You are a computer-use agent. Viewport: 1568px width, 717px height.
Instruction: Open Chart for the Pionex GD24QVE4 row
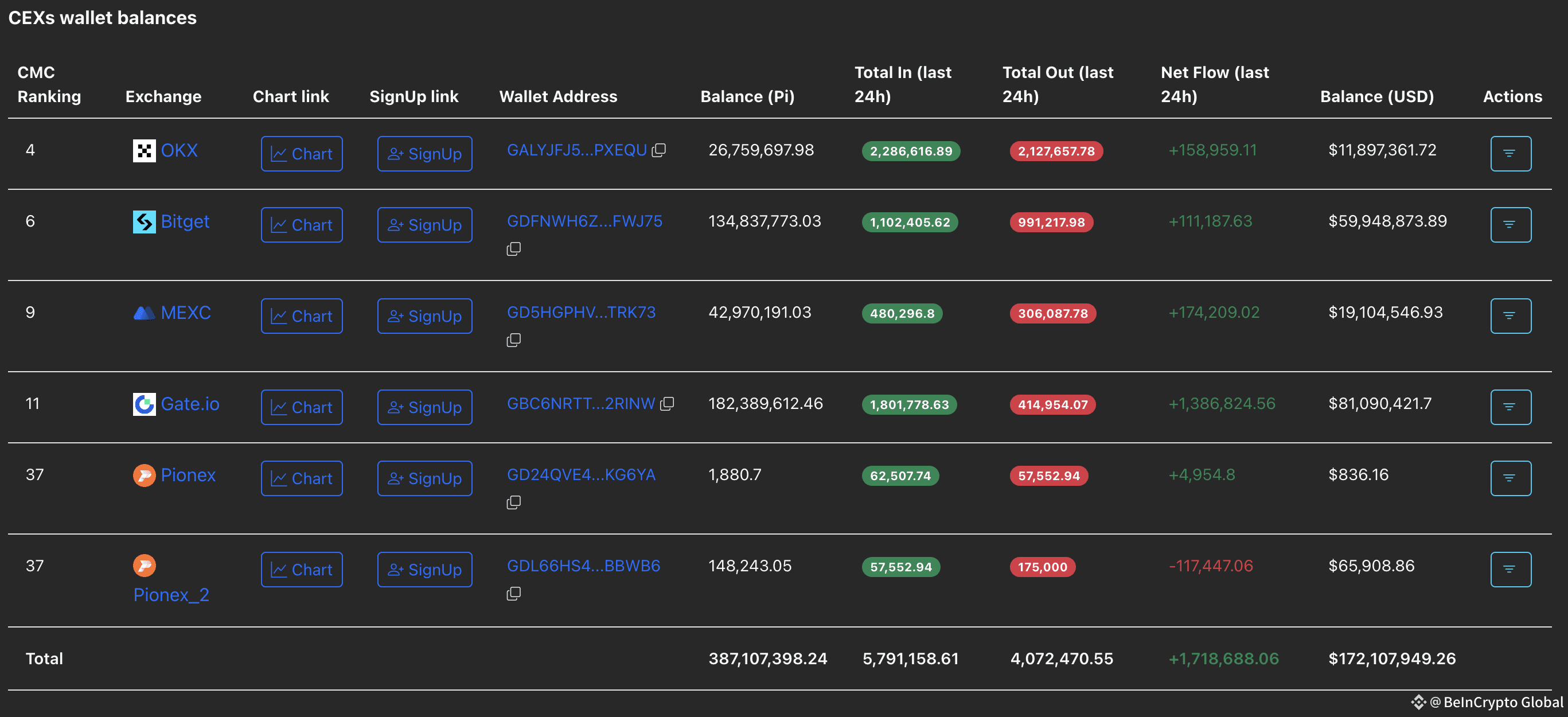pyautogui.click(x=302, y=478)
